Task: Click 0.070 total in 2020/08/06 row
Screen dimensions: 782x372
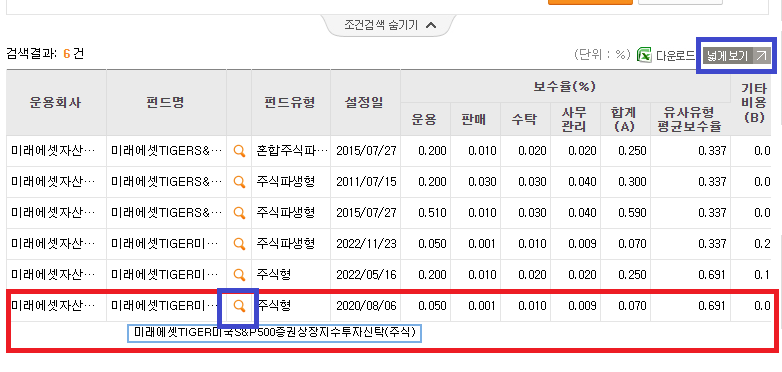Action: [x=632, y=306]
